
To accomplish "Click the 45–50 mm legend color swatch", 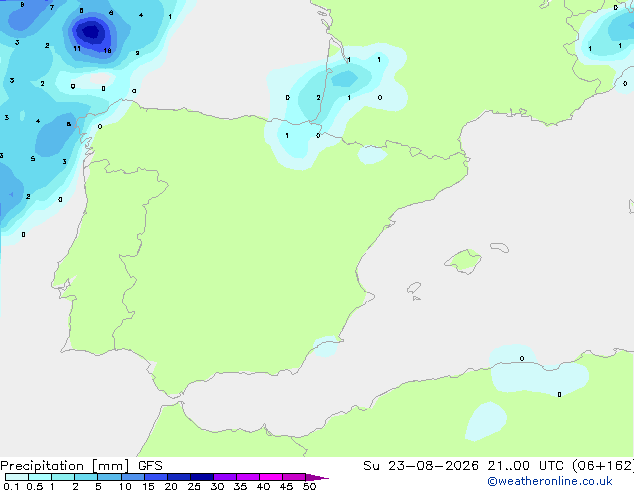I will [294, 477].
